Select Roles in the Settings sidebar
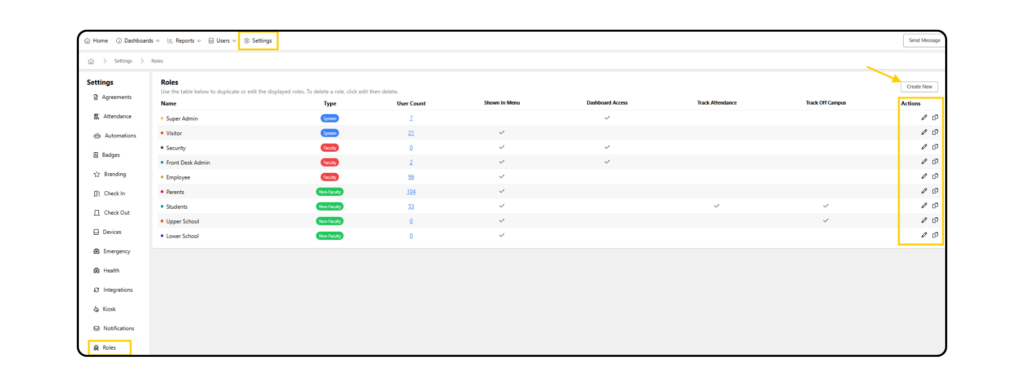This screenshot has width=1024, height=386. [x=104, y=348]
